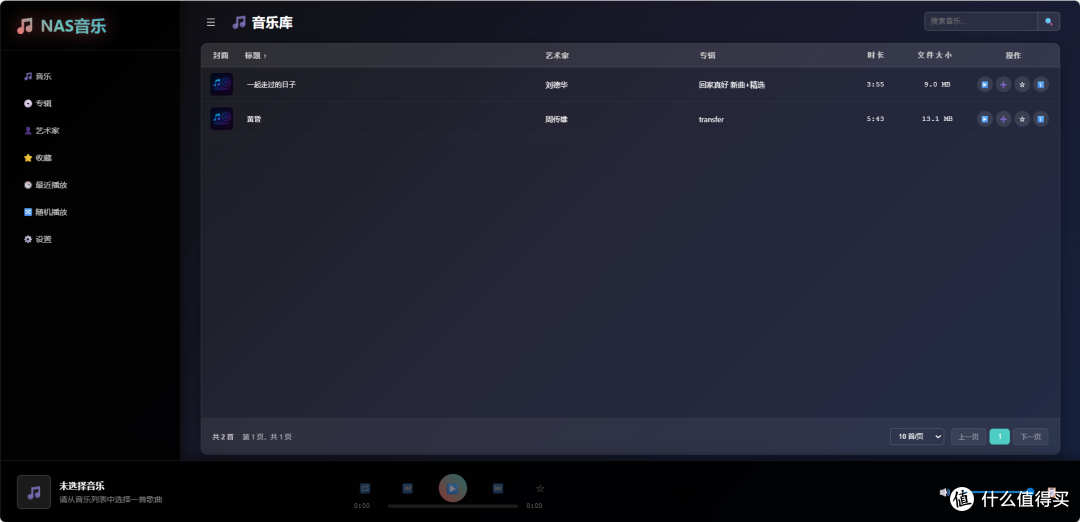Click the duration 5:43
1080x522 pixels.
click(x=875, y=119)
